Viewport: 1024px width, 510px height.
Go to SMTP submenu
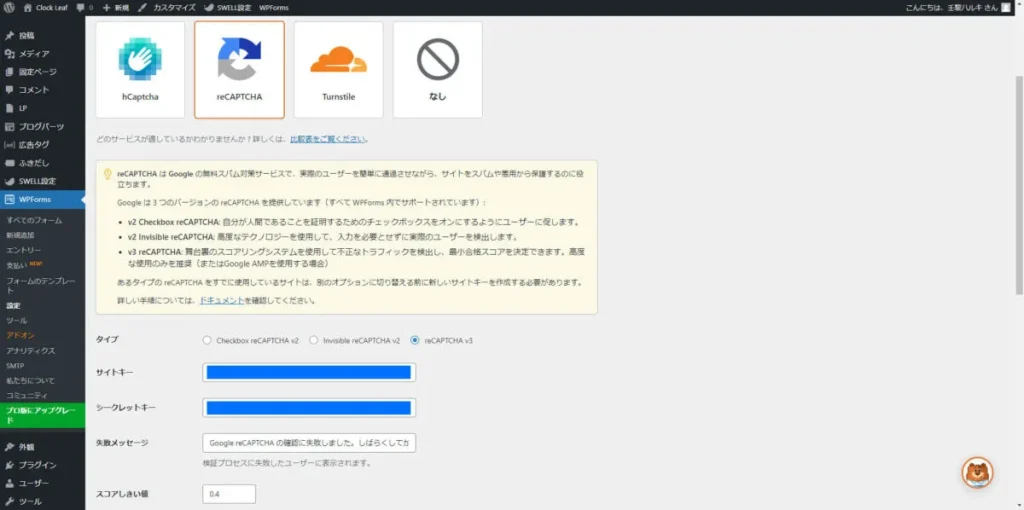[14, 366]
